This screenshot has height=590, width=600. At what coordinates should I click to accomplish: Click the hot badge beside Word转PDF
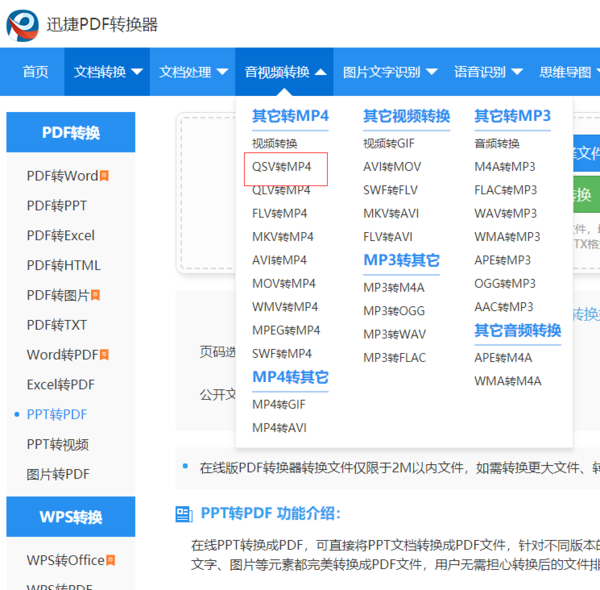point(104,355)
